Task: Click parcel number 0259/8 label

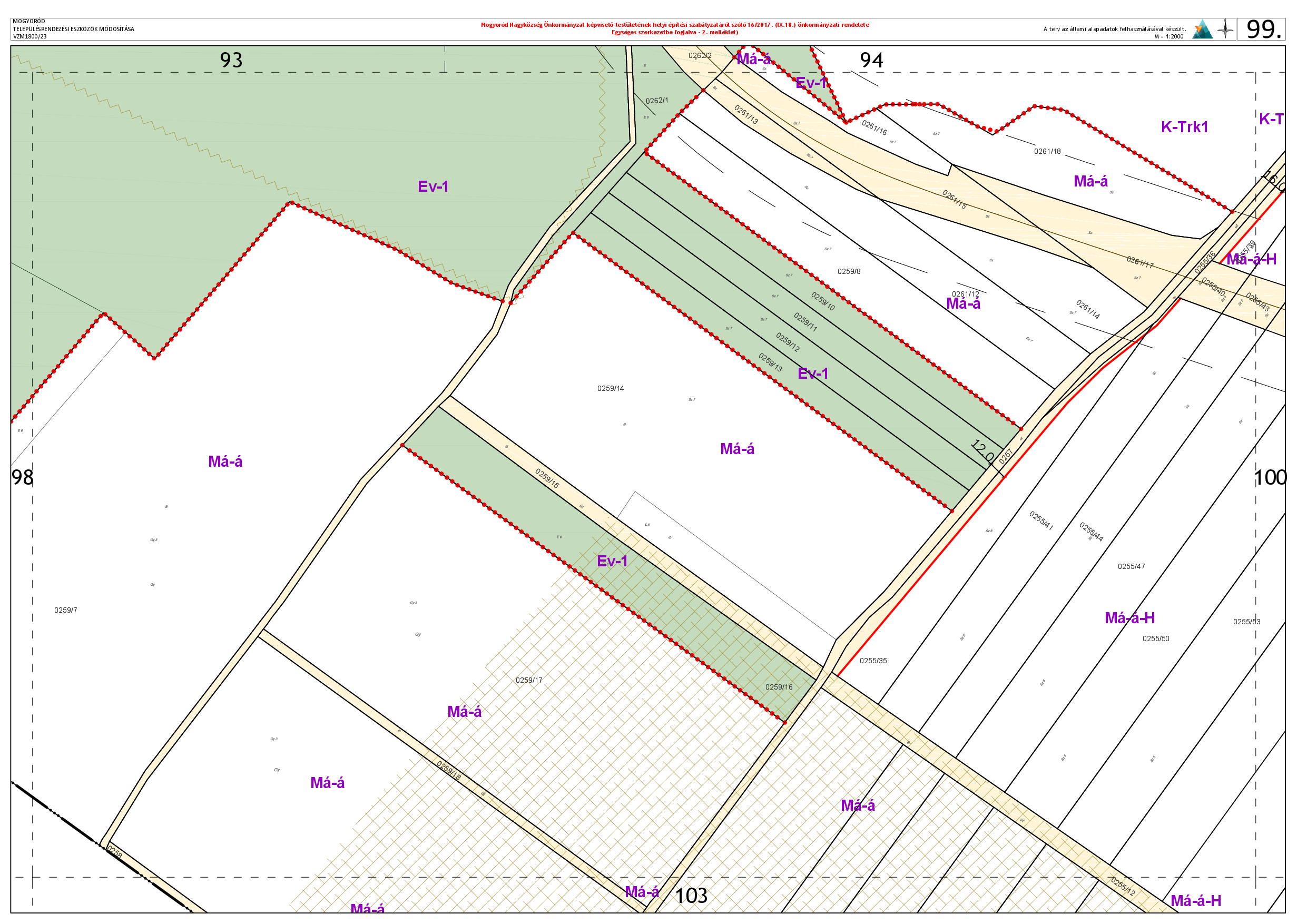Action: point(849,272)
